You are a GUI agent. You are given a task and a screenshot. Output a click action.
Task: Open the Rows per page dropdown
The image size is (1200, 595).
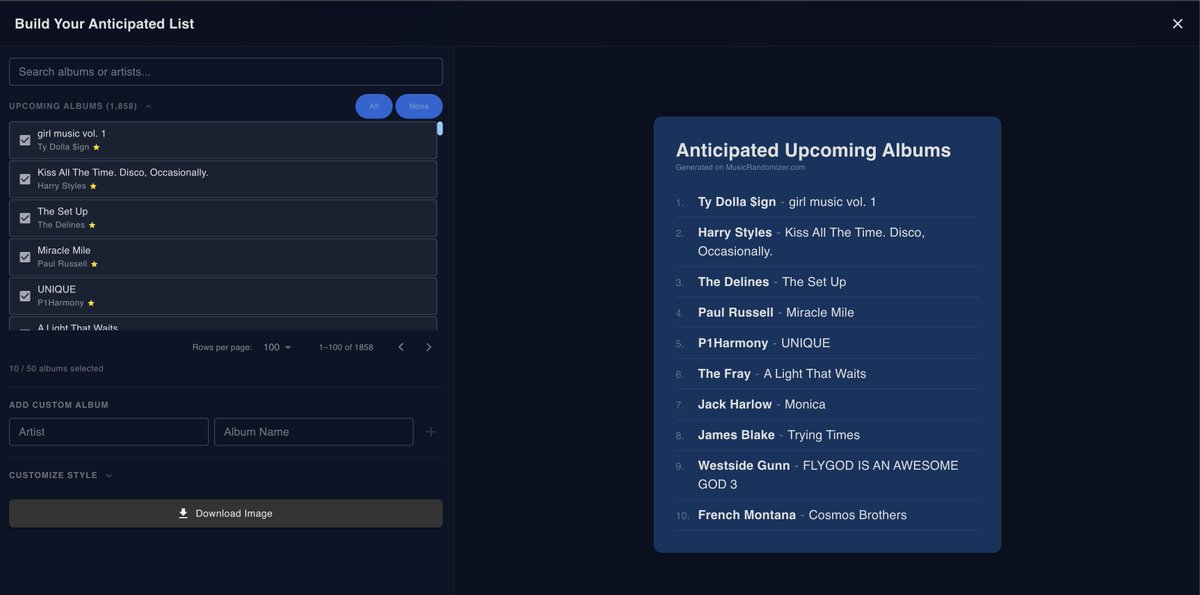click(277, 347)
